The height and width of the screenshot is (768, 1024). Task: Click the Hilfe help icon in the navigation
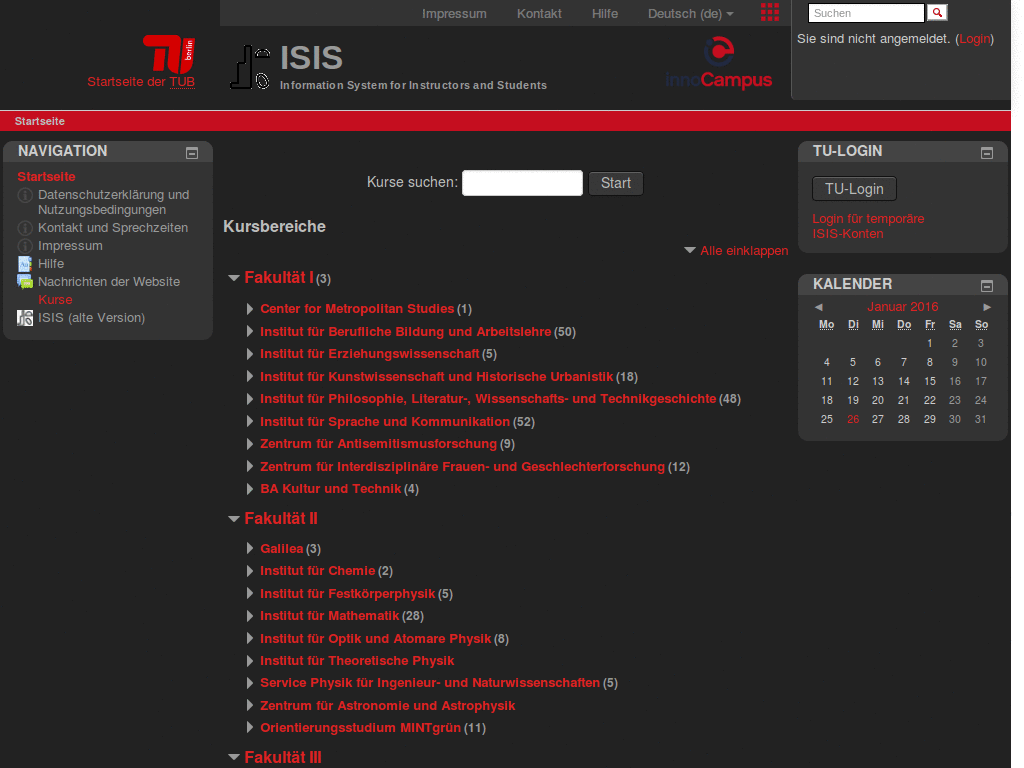[24, 264]
